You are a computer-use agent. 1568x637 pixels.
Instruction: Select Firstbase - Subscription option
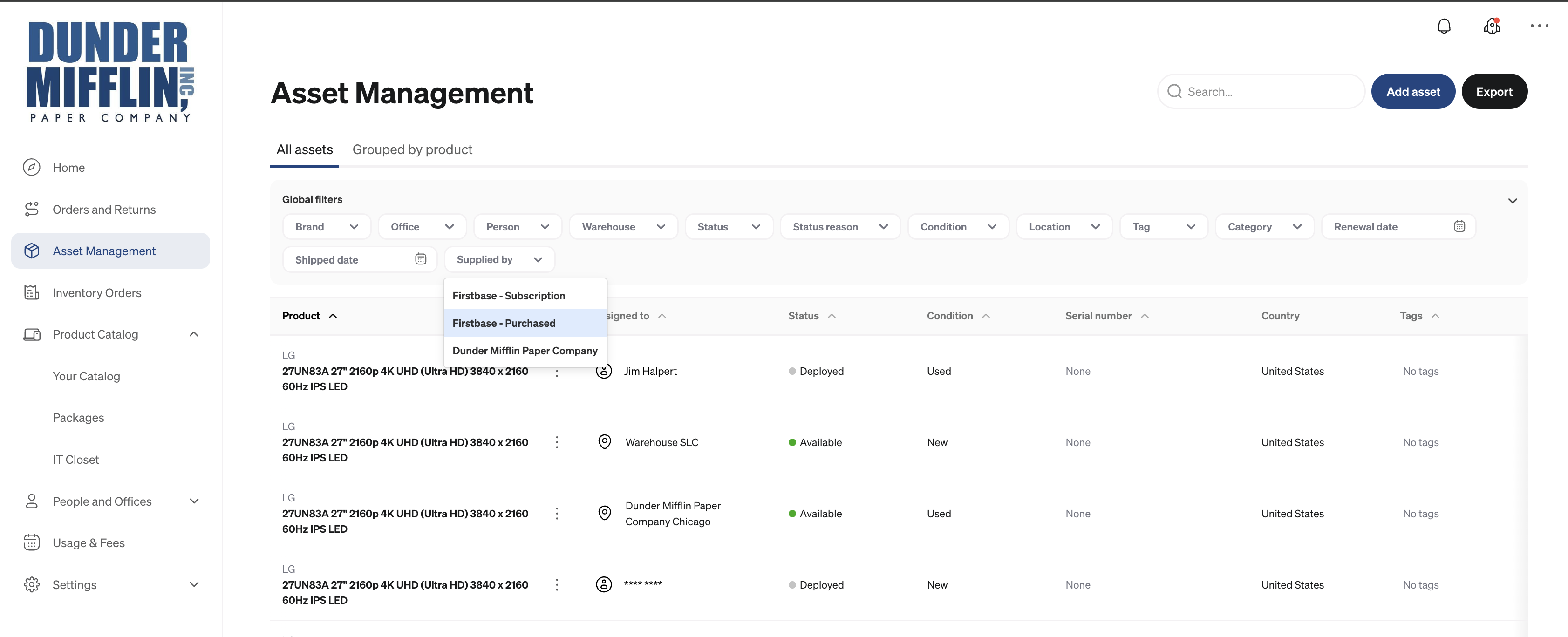click(525, 296)
